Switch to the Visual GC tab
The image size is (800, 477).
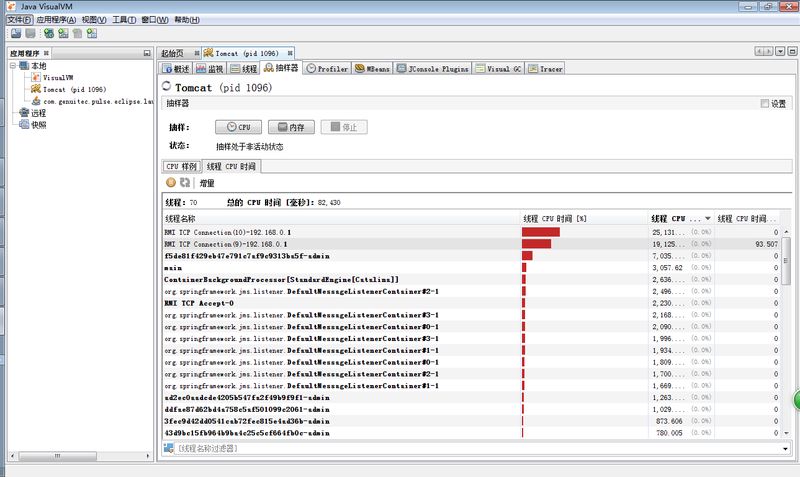pos(498,68)
